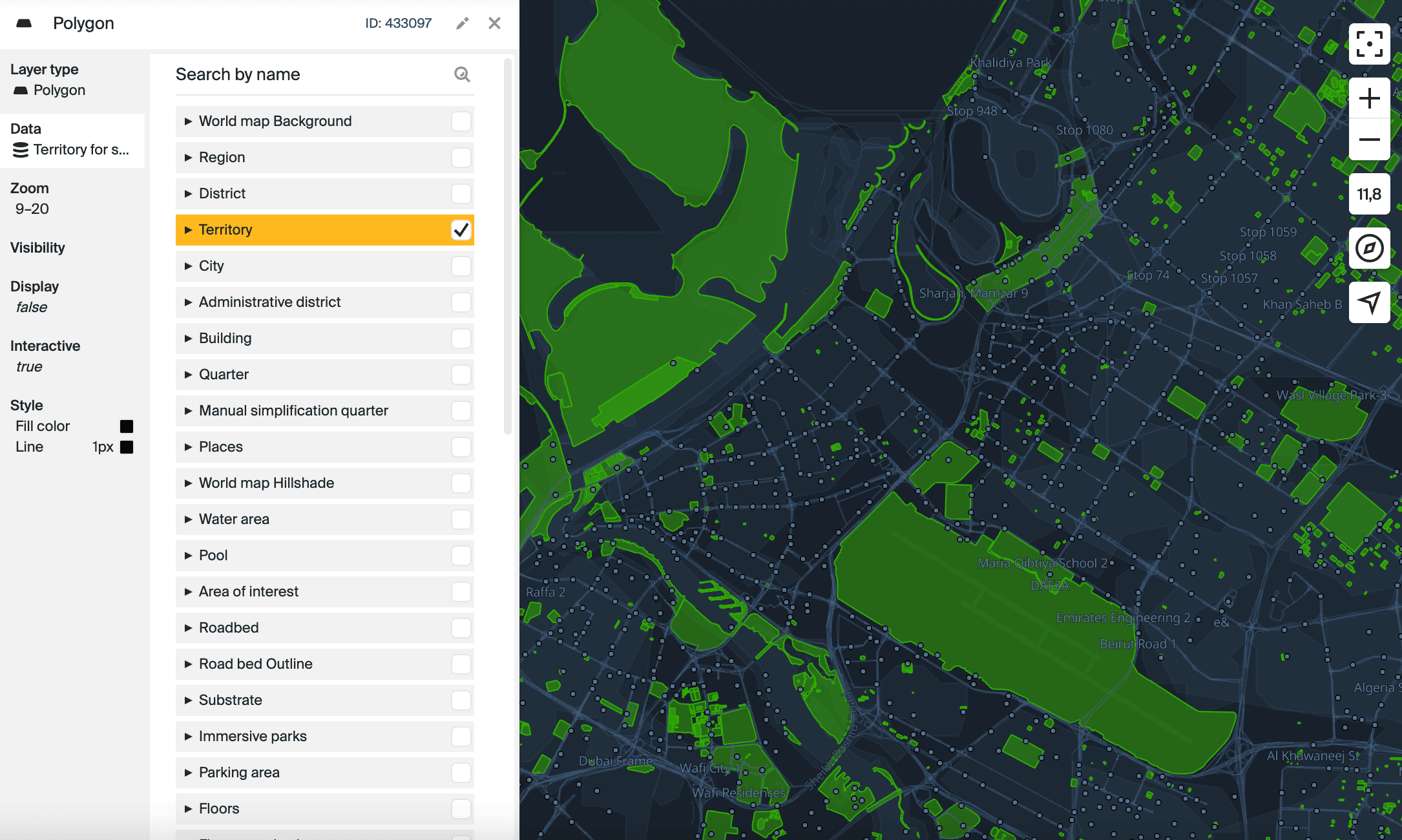Click the Data layers stack icon
The height and width of the screenshot is (840, 1402).
point(21,150)
